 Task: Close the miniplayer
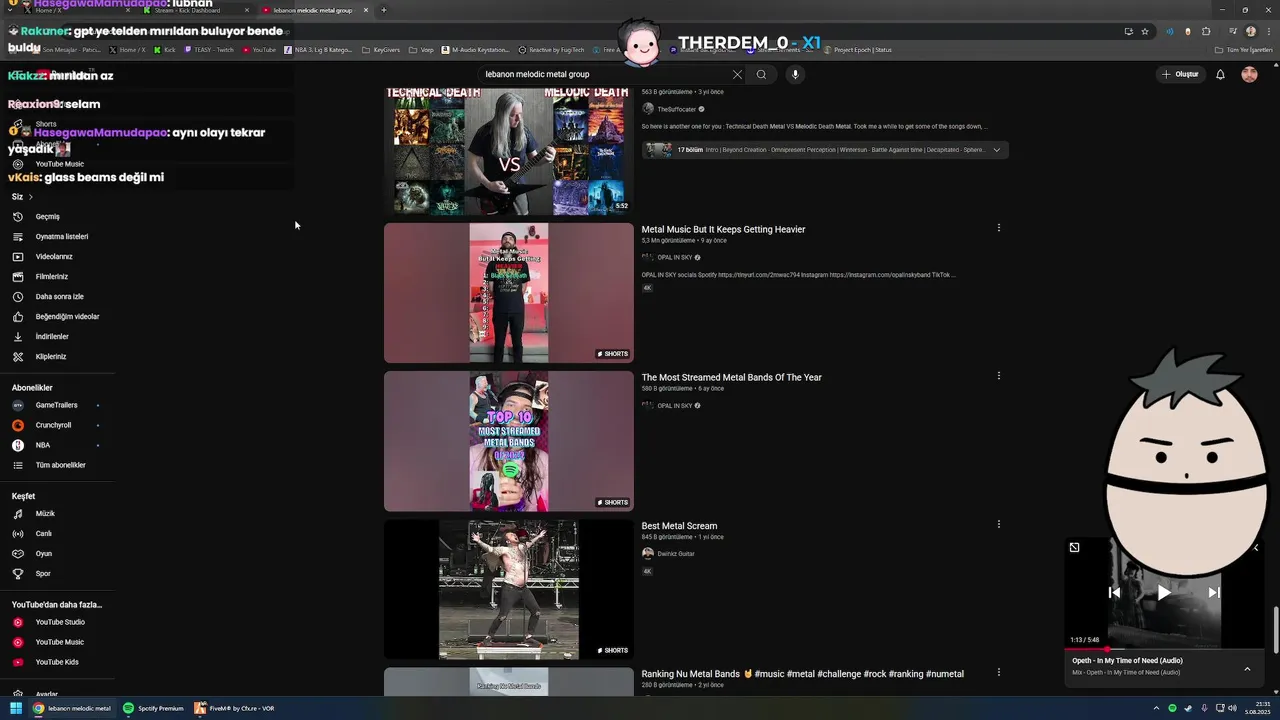[x=1256, y=547]
